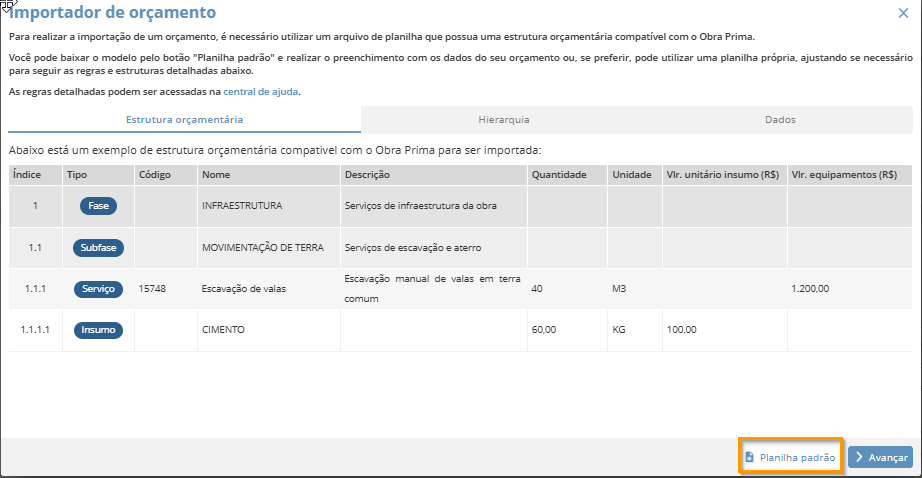Click the Quantidade column header

click(559, 175)
